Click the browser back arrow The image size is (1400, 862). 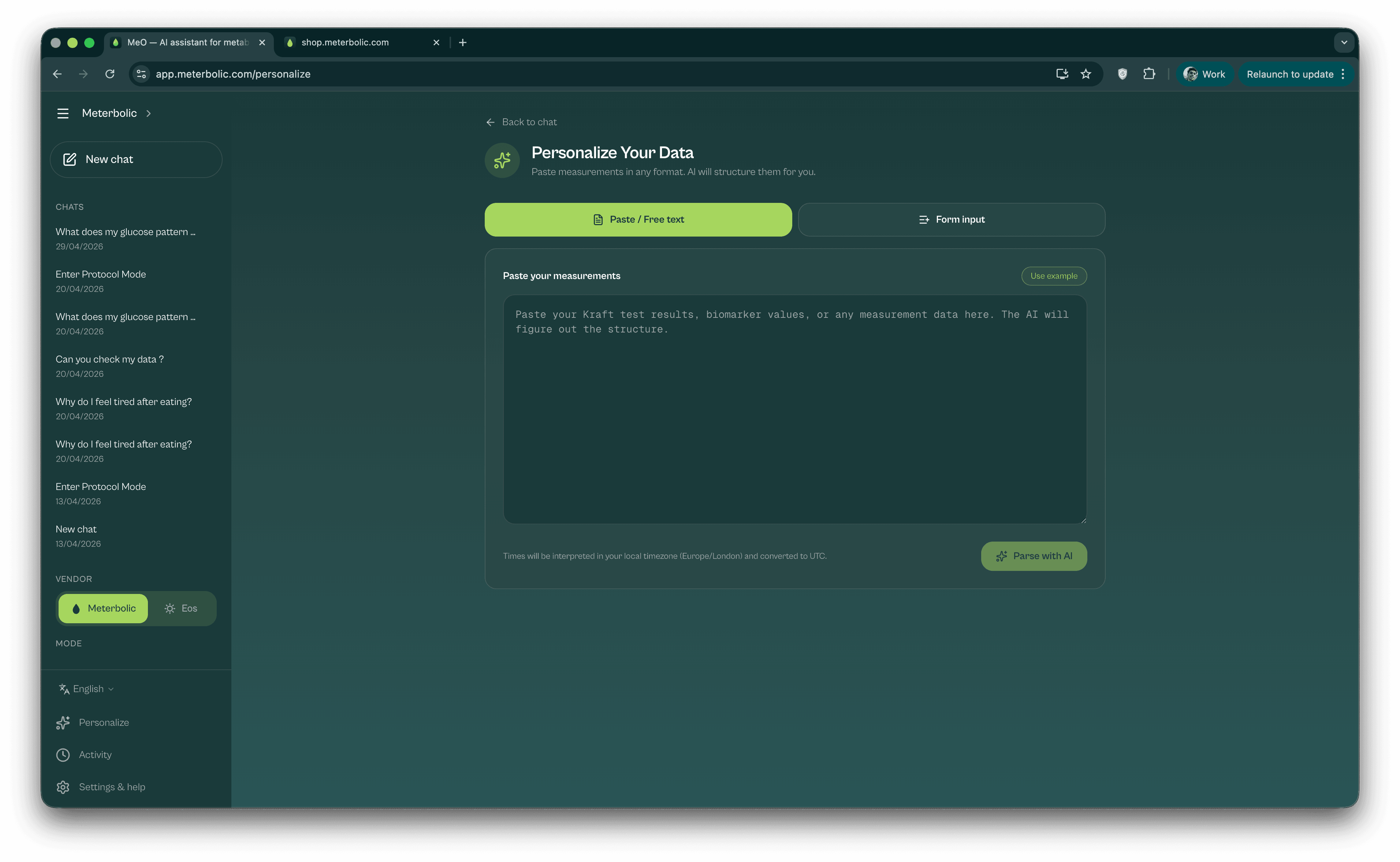pyautogui.click(x=57, y=74)
